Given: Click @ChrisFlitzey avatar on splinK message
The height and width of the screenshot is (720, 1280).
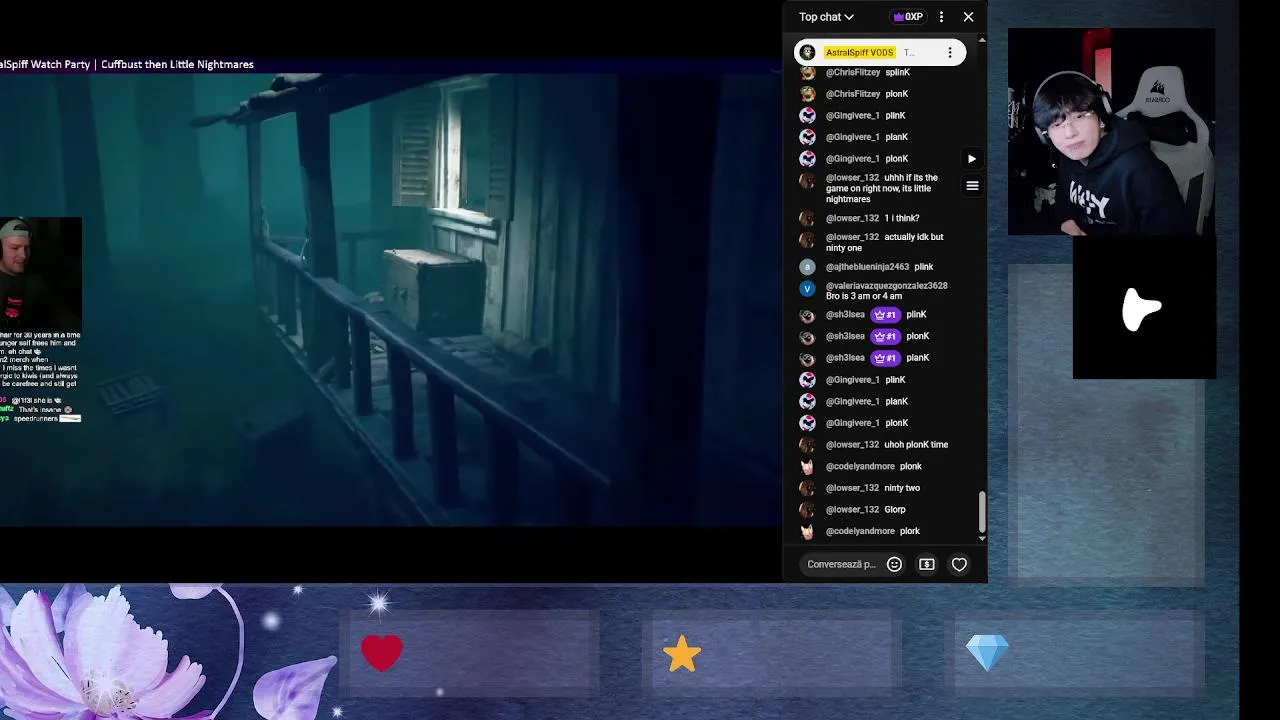Looking at the screenshot, I should pyautogui.click(x=807, y=73).
